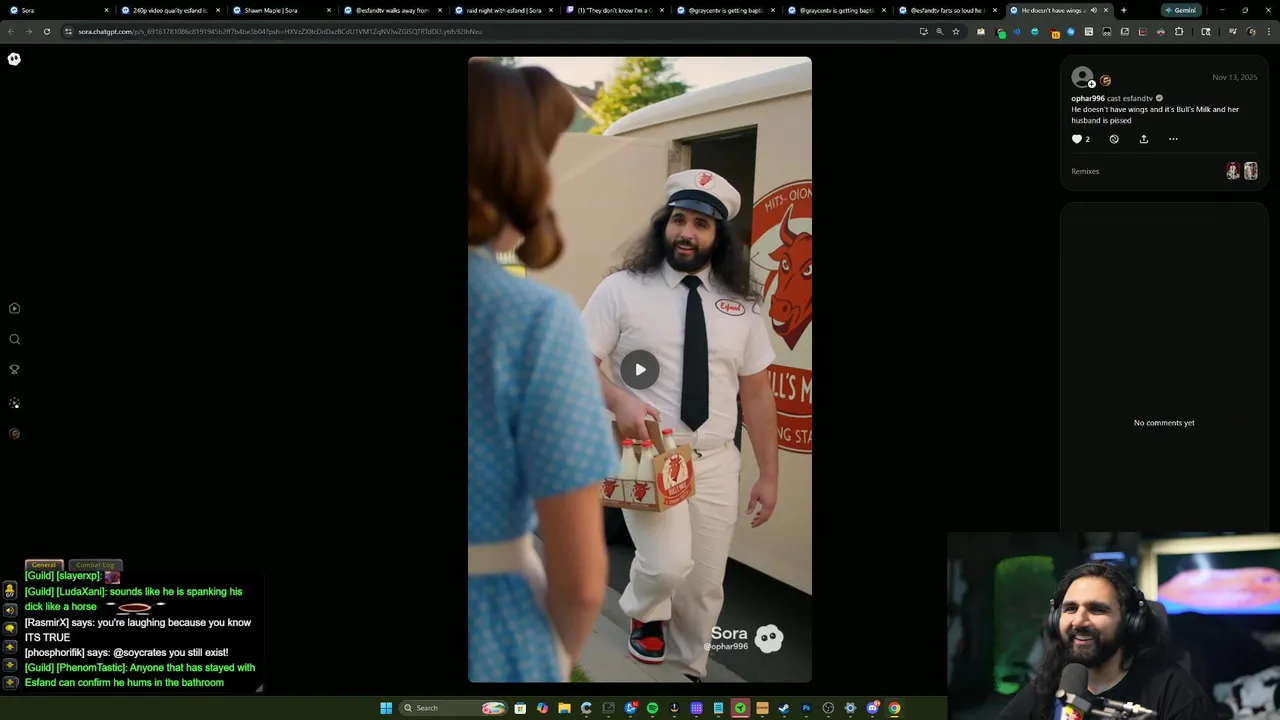Open the esfandtv cast profile link

point(1138,98)
